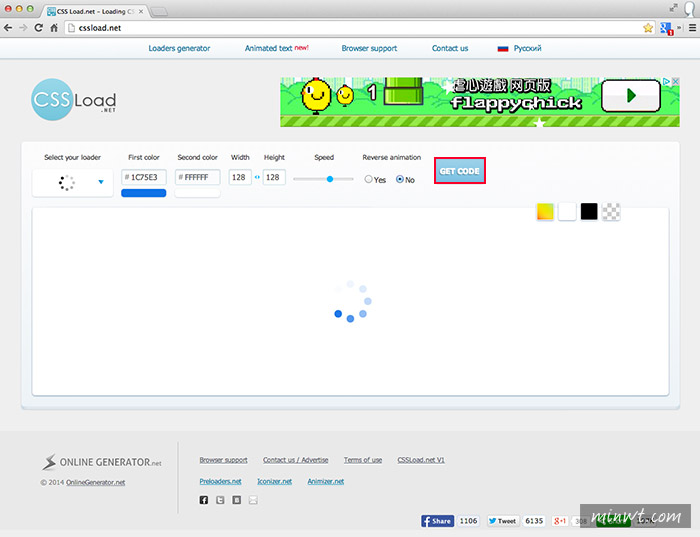
Task: Open the Preloaders.net footer link
Action: (220, 481)
